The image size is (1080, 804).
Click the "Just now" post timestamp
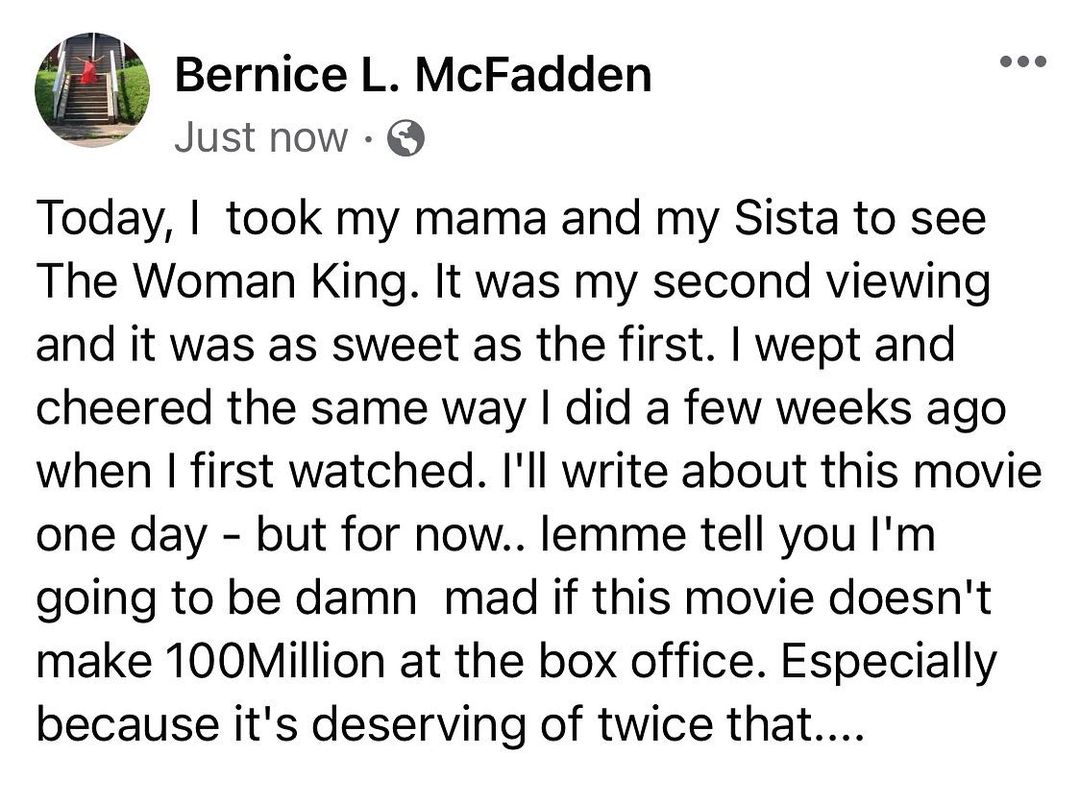pos(261,138)
